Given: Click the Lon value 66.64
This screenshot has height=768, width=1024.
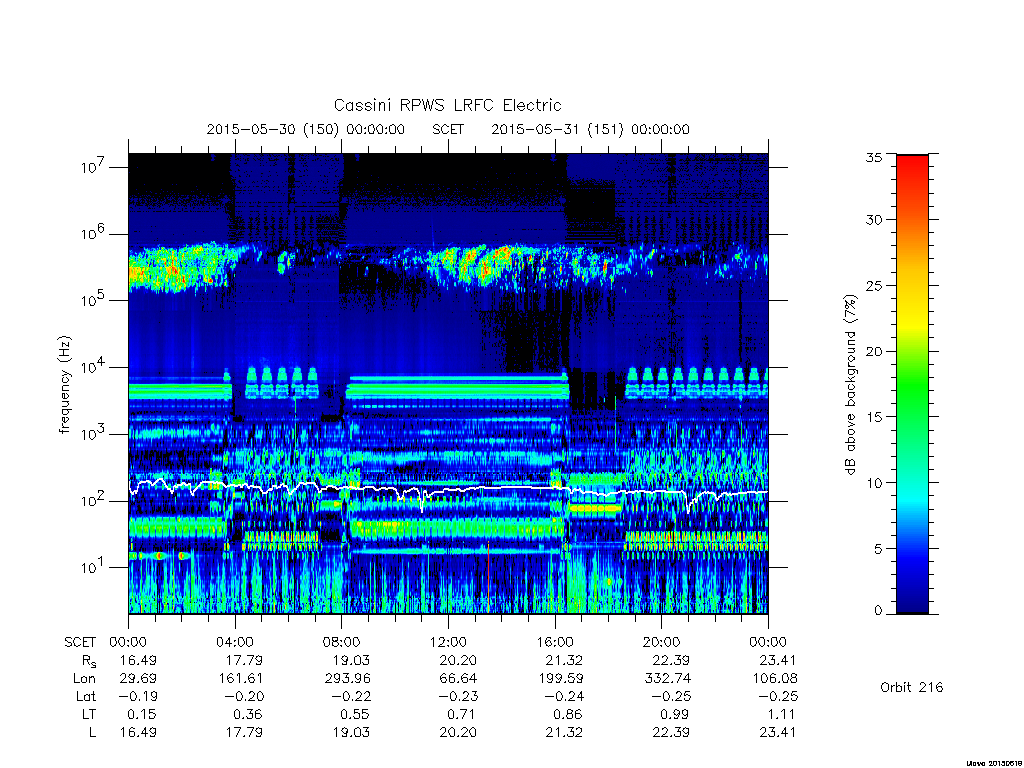Looking at the screenshot, I should 458,679.
